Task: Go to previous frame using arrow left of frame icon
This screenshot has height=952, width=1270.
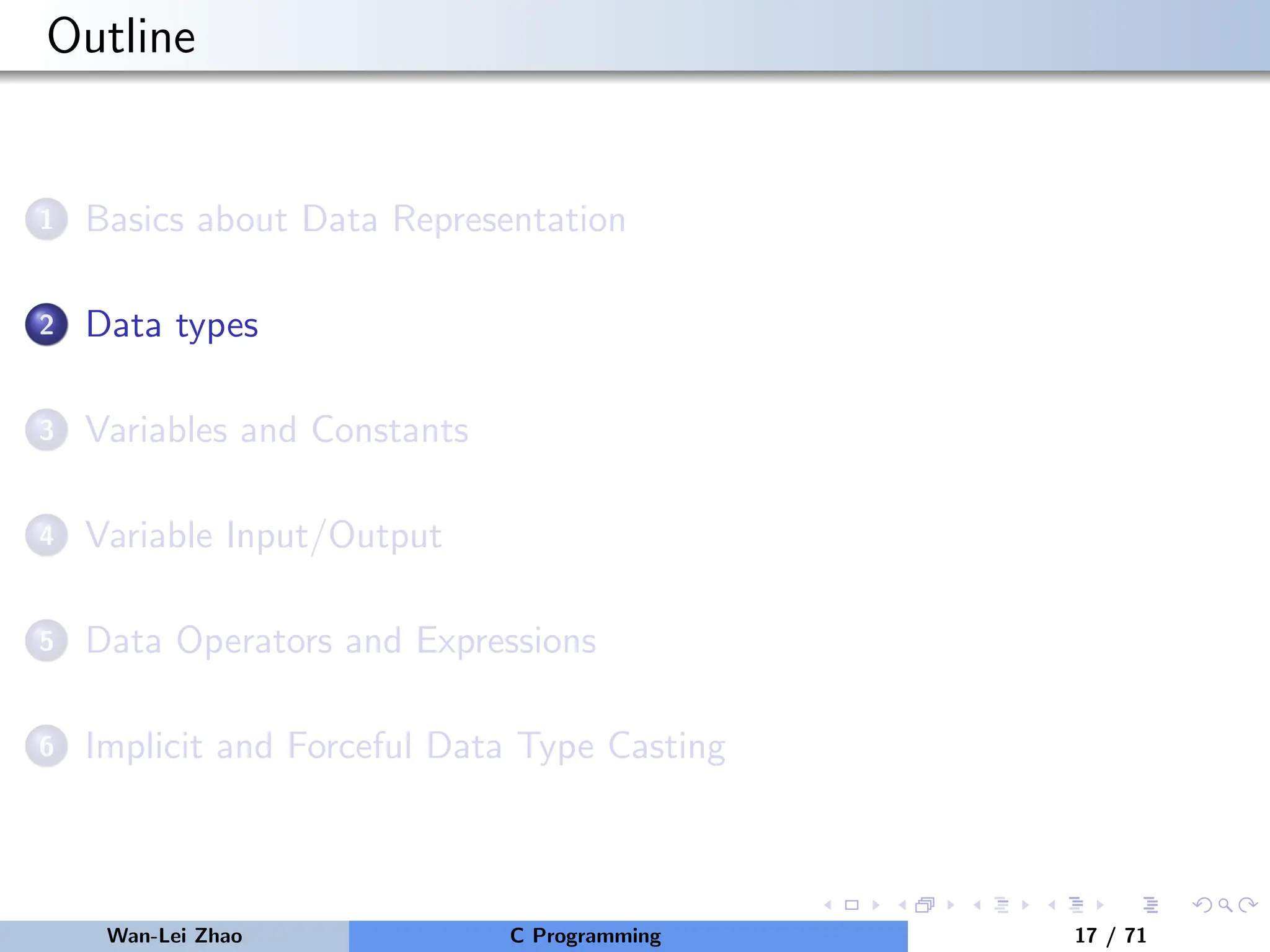Action: pyautogui.click(x=902, y=905)
